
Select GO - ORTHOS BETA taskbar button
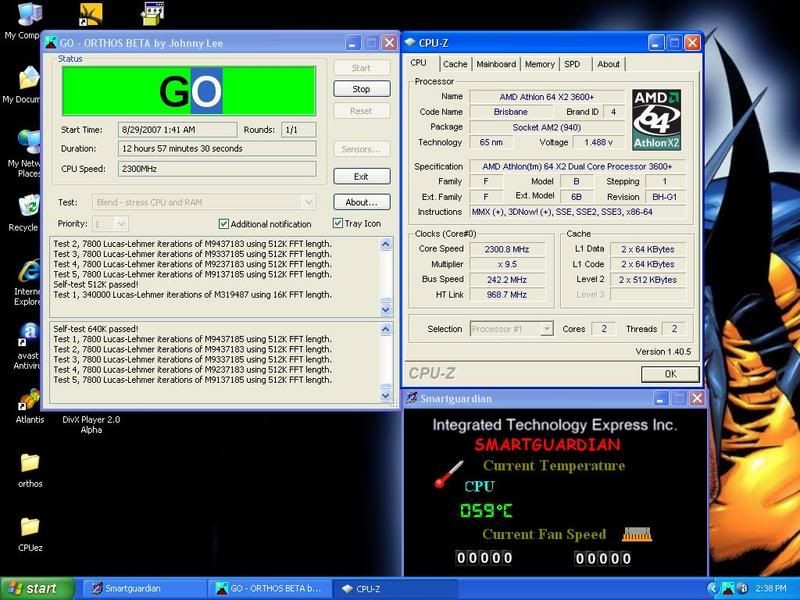[x=269, y=589]
